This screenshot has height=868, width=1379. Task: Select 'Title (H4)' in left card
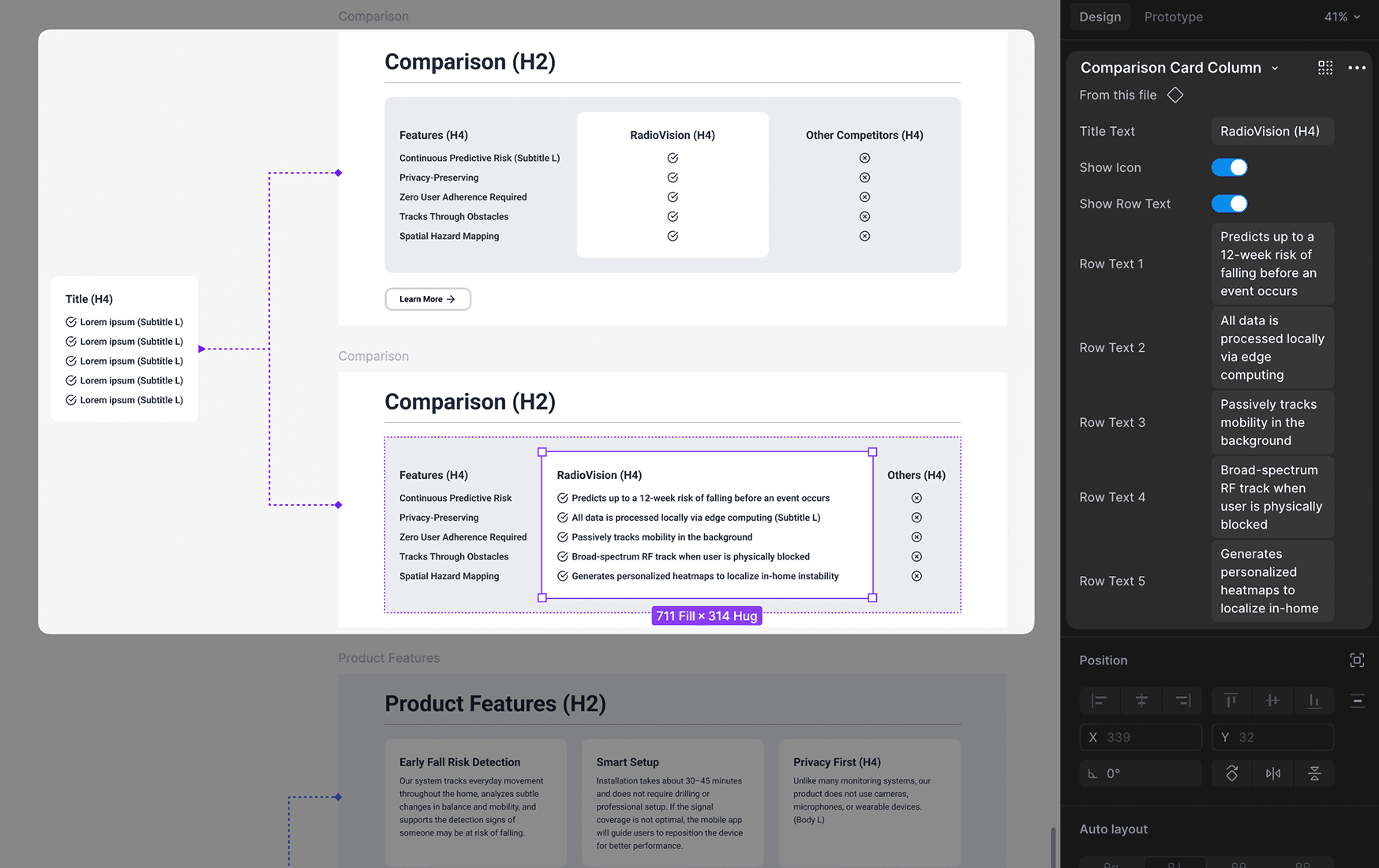click(89, 299)
